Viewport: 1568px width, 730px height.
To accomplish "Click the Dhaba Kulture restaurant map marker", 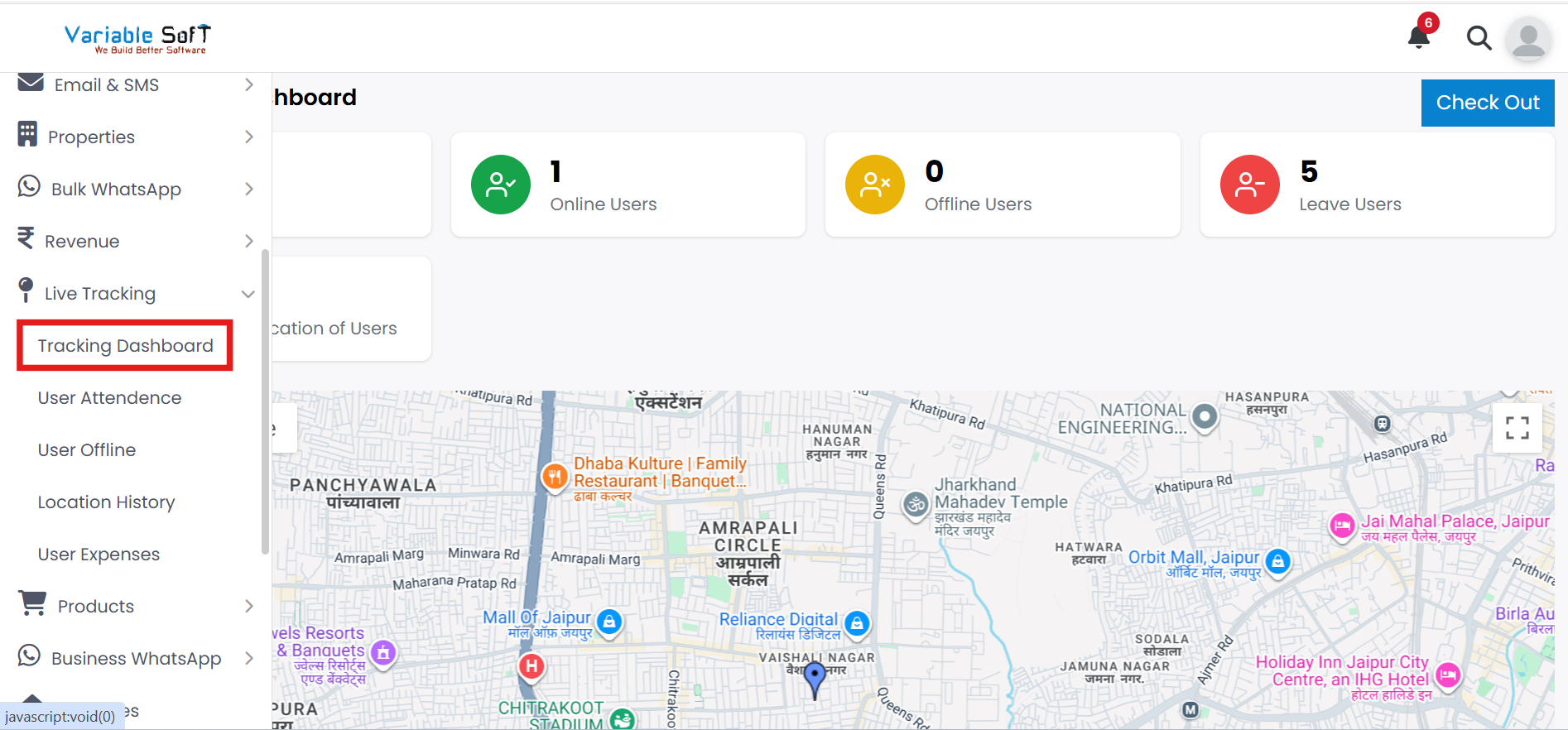I will point(555,476).
